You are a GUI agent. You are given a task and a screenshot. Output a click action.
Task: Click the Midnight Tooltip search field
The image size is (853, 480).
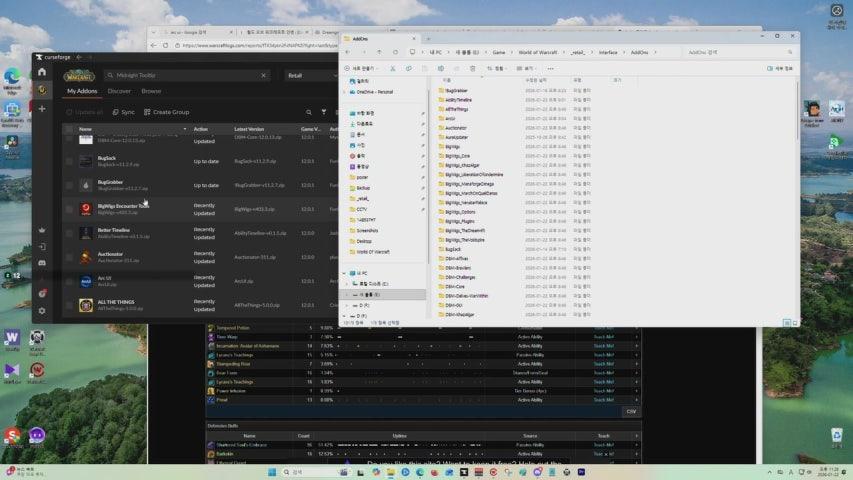click(x=186, y=75)
